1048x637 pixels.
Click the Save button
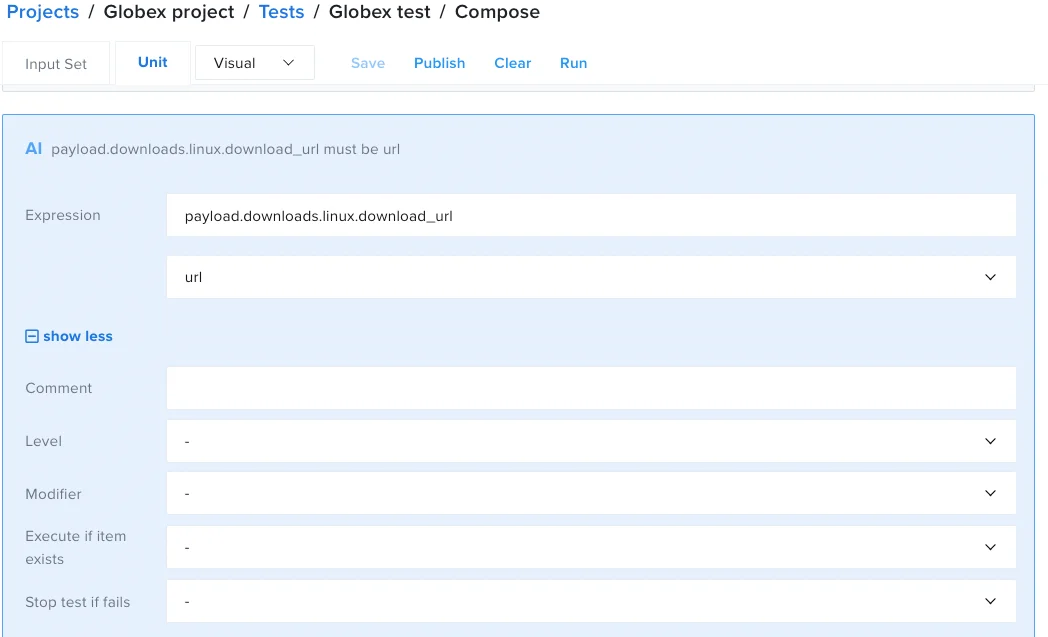[x=368, y=63]
